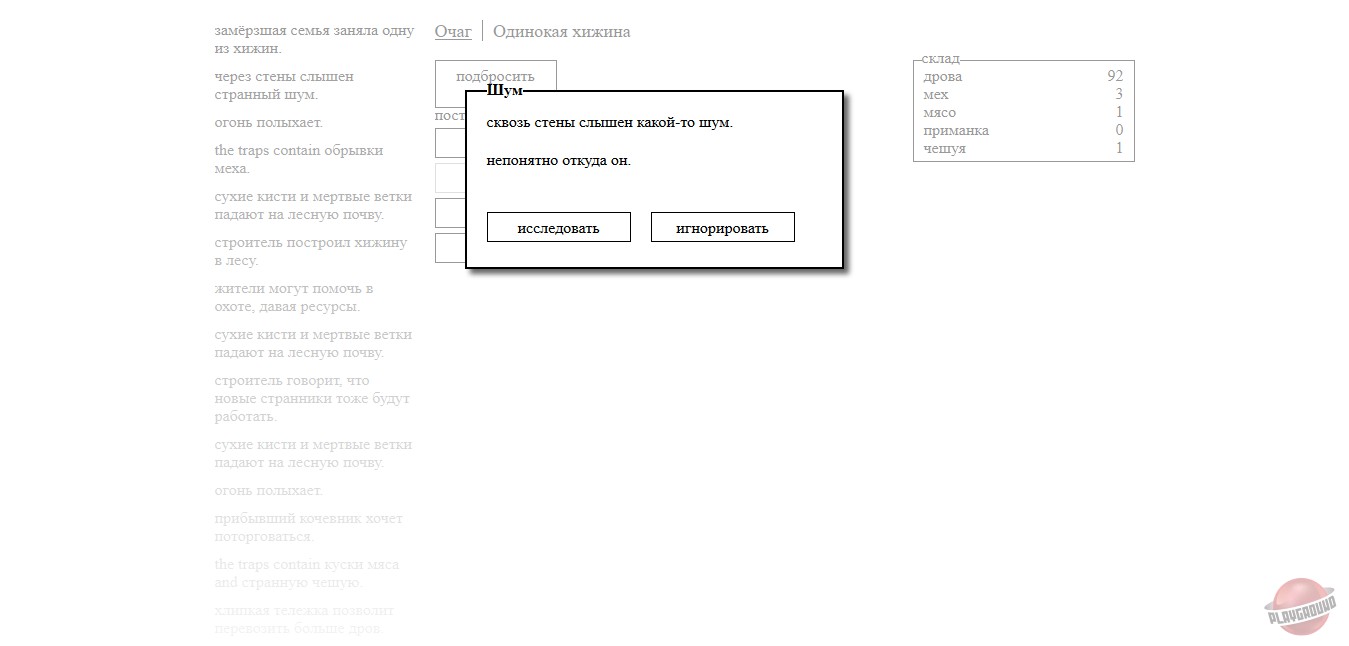This screenshot has width=1349, height=646.
Task: Click the log entry mentioning обрывки меха
Action: click(298, 160)
